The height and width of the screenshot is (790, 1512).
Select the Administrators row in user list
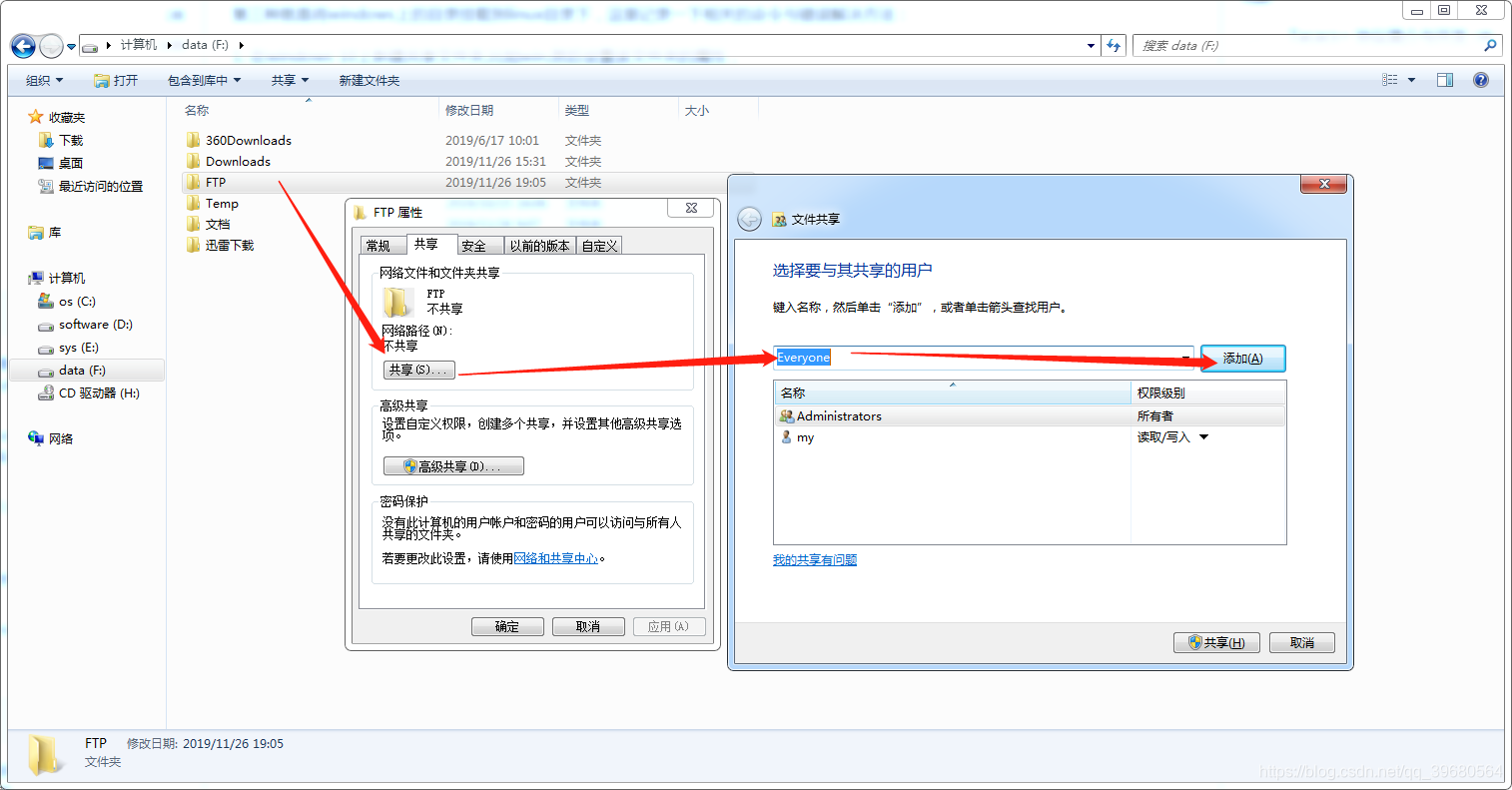click(x=1030, y=415)
